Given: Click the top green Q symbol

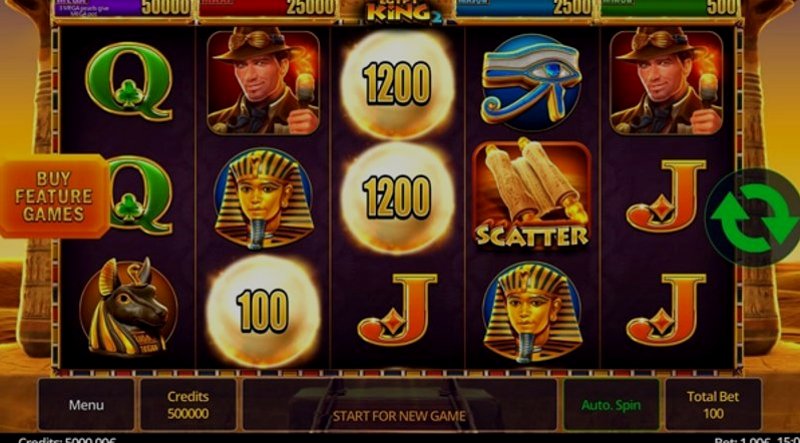Looking at the screenshot, I should (129, 82).
